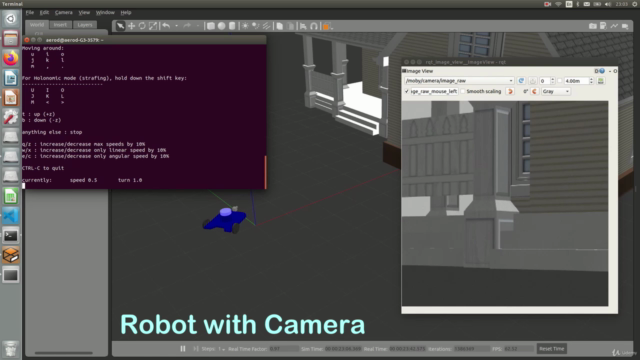Insert a sphere shape
The image size is (640, 360).
tap(221, 26)
